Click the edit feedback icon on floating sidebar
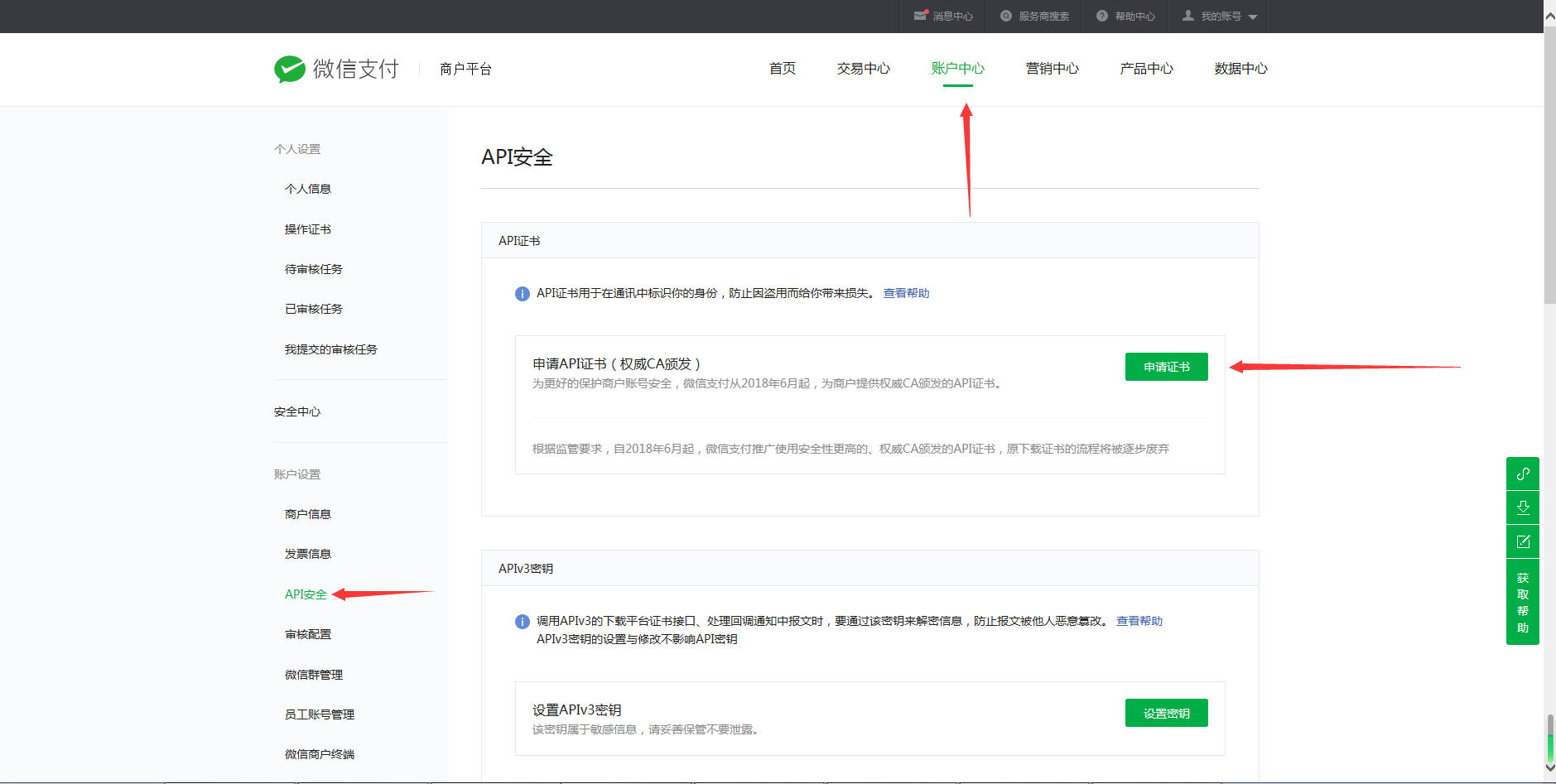The width and height of the screenshot is (1556, 784). (x=1523, y=541)
